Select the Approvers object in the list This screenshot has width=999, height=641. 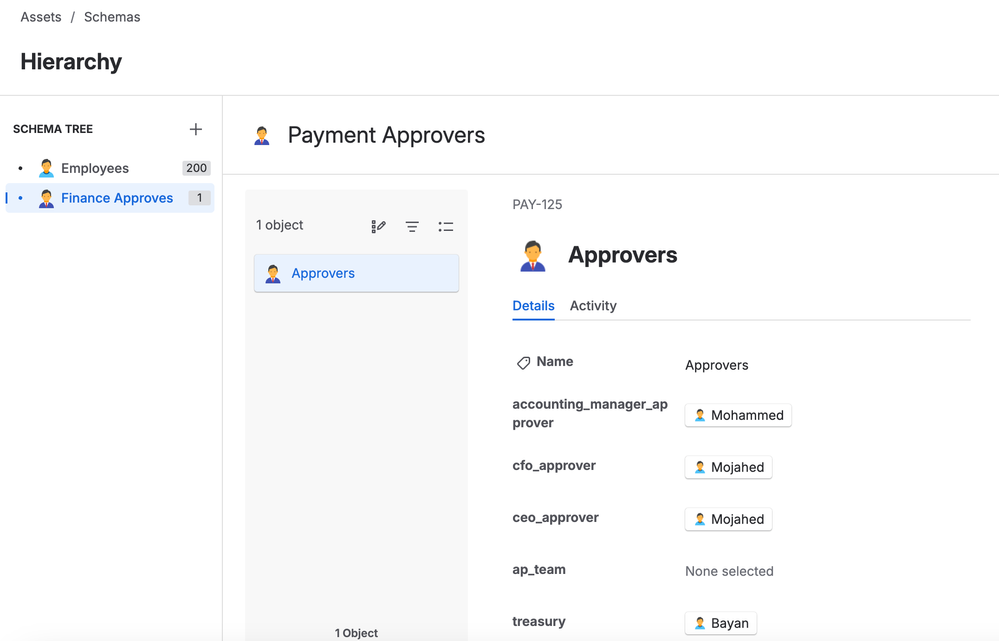click(356, 273)
